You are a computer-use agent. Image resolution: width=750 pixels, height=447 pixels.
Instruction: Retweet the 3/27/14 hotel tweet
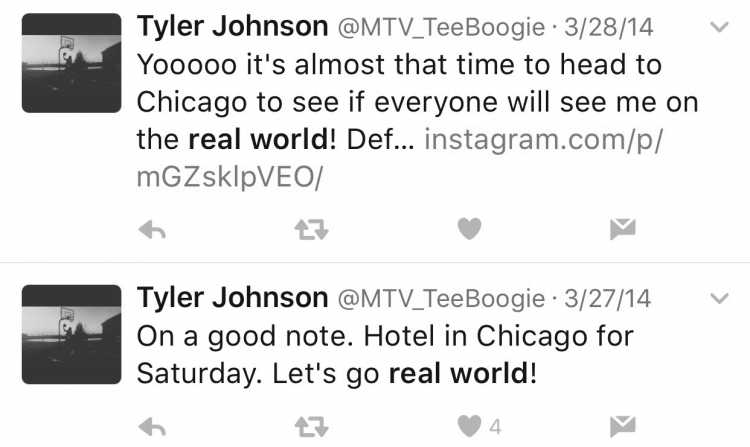[x=311, y=426]
